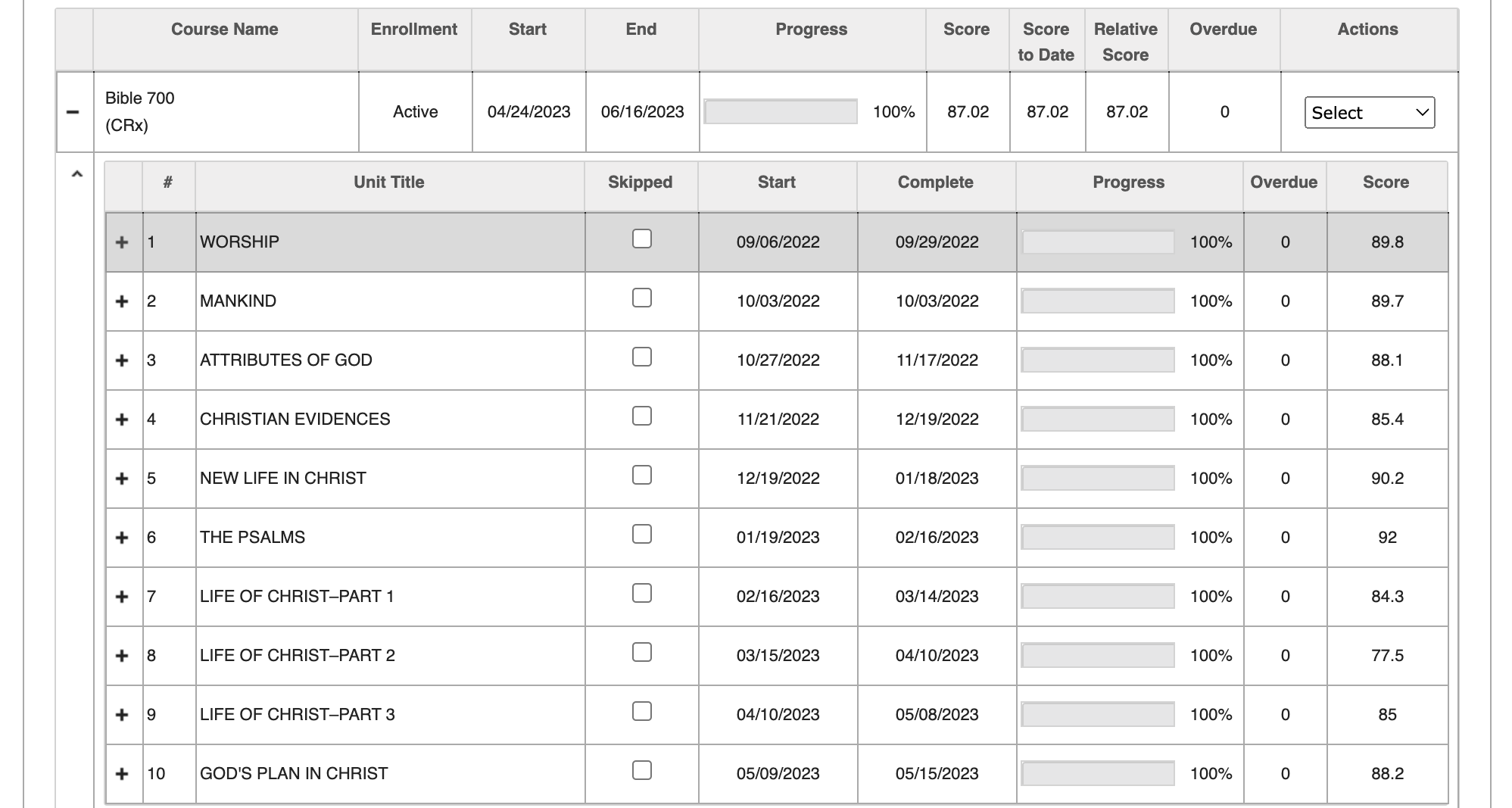Expand CHRISTIAN EVIDENCES unit plus icon

[x=122, y=420]
